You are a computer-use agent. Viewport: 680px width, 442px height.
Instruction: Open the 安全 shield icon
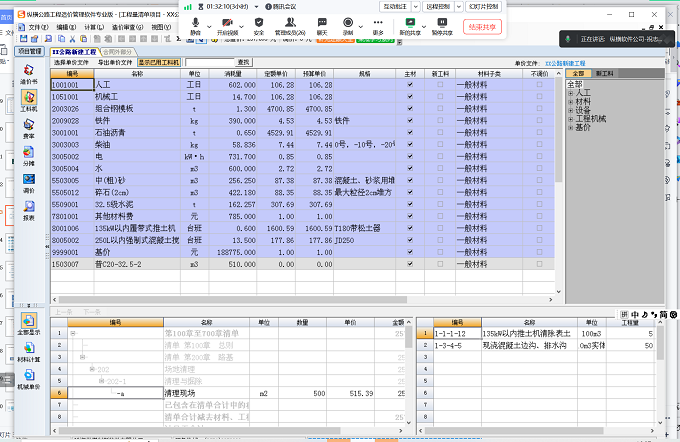259,26
